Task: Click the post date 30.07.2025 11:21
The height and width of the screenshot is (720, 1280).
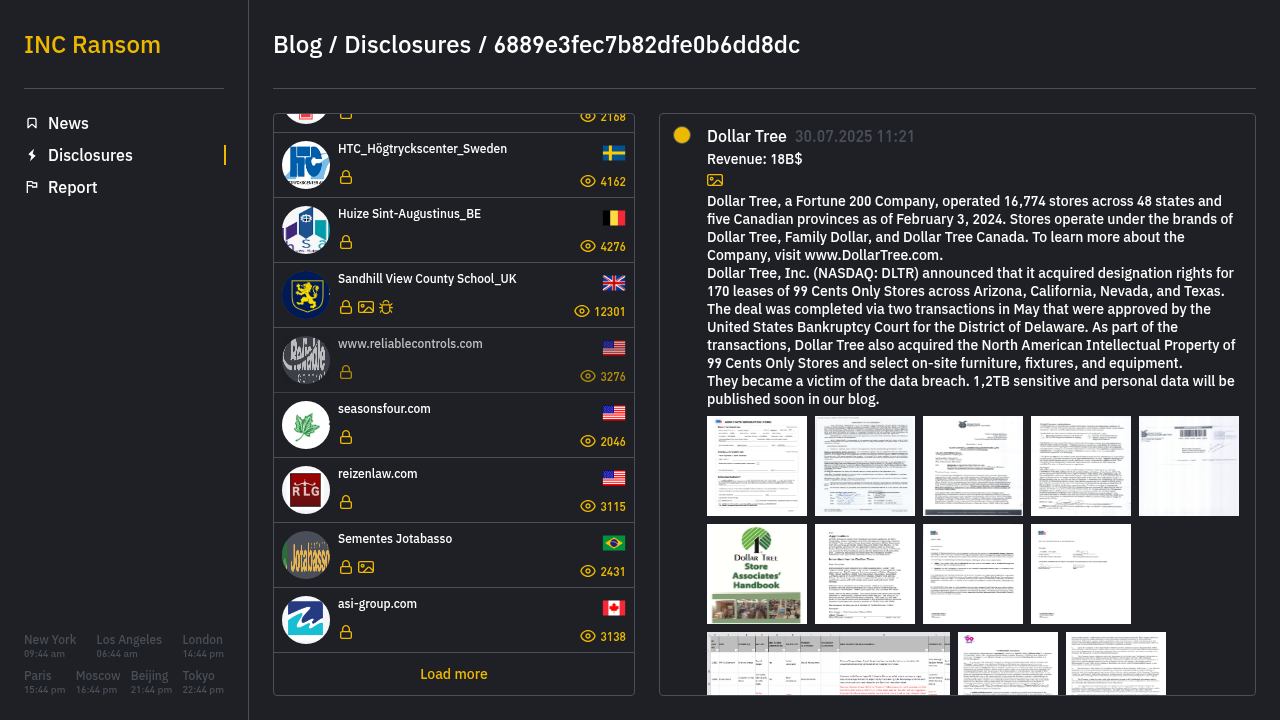Action: [x=855, y=136]
